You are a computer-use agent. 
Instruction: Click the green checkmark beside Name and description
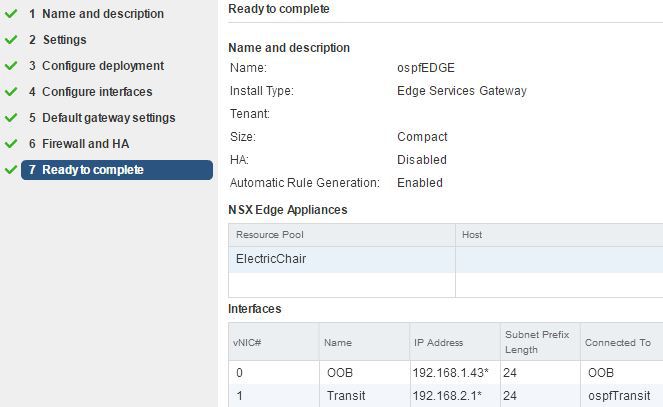tap(11, 14)
